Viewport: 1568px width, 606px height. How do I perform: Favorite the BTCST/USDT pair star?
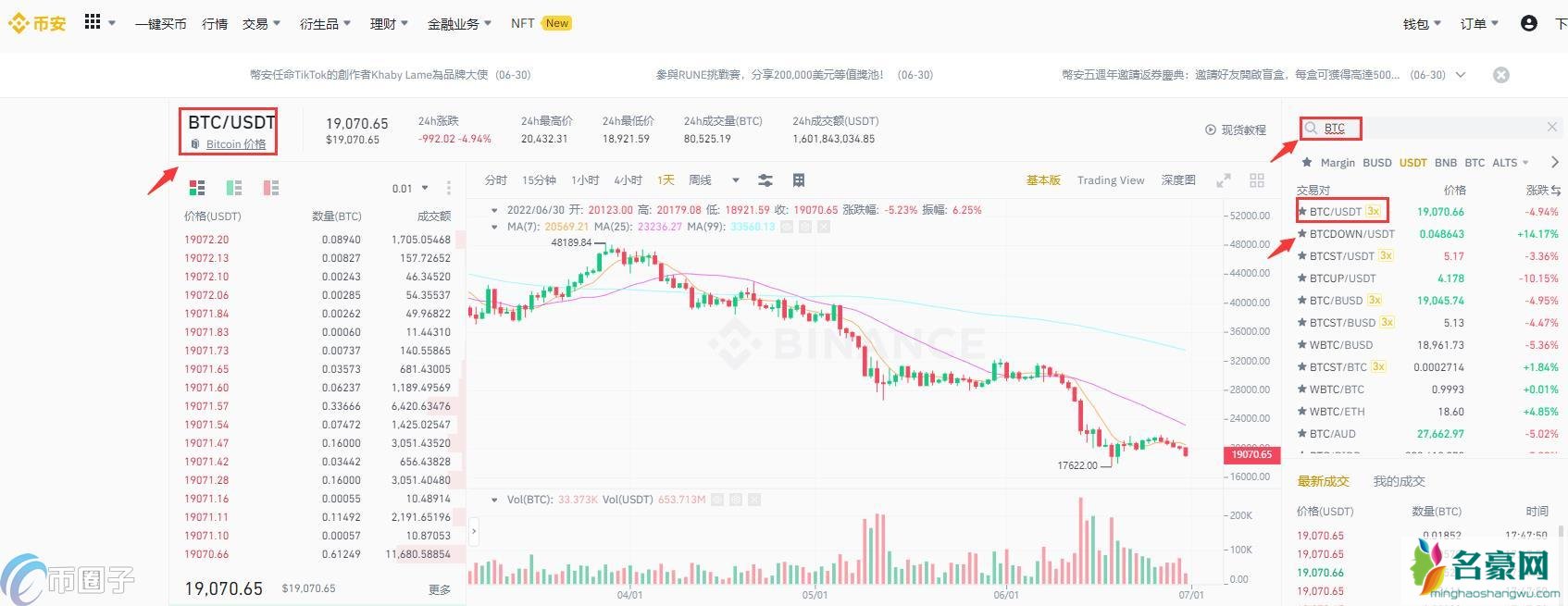(1302, 255)
